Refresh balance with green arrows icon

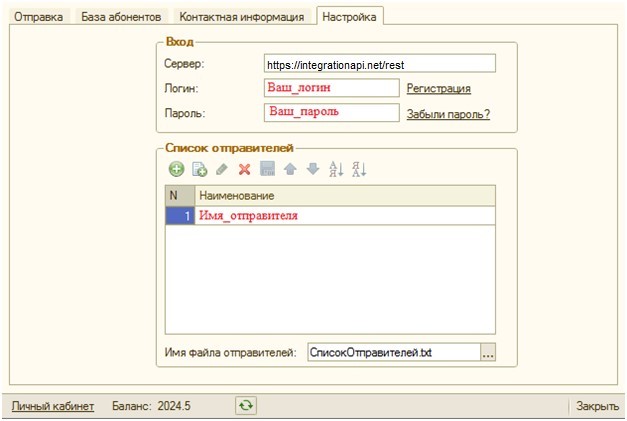[246, 406]
